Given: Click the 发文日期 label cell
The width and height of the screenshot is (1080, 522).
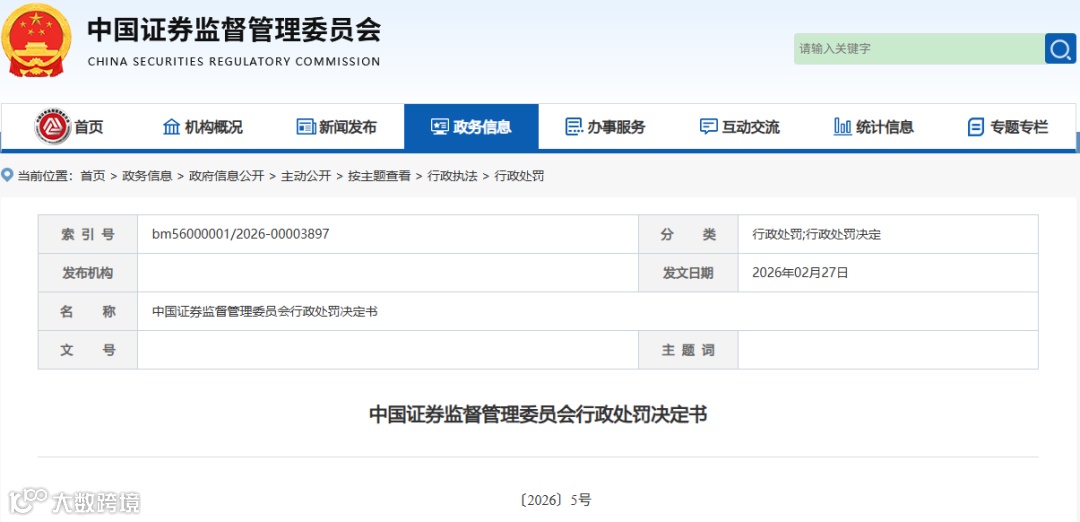Looking at the screenshot, I should tap(688, 273).
